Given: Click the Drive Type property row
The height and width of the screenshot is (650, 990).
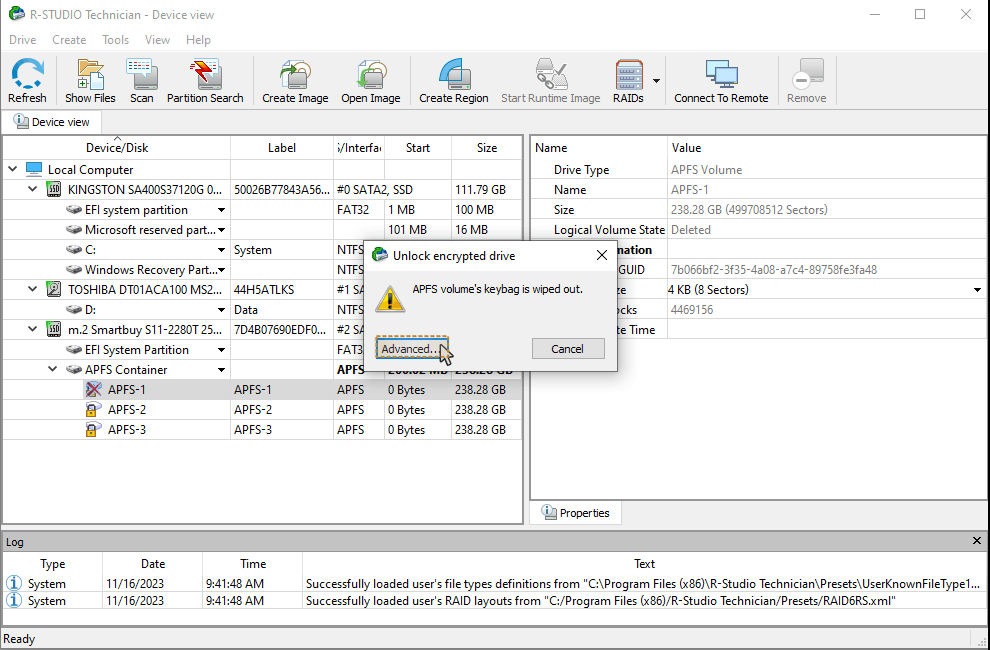Looking at the screenshot, I should point(758,169).
